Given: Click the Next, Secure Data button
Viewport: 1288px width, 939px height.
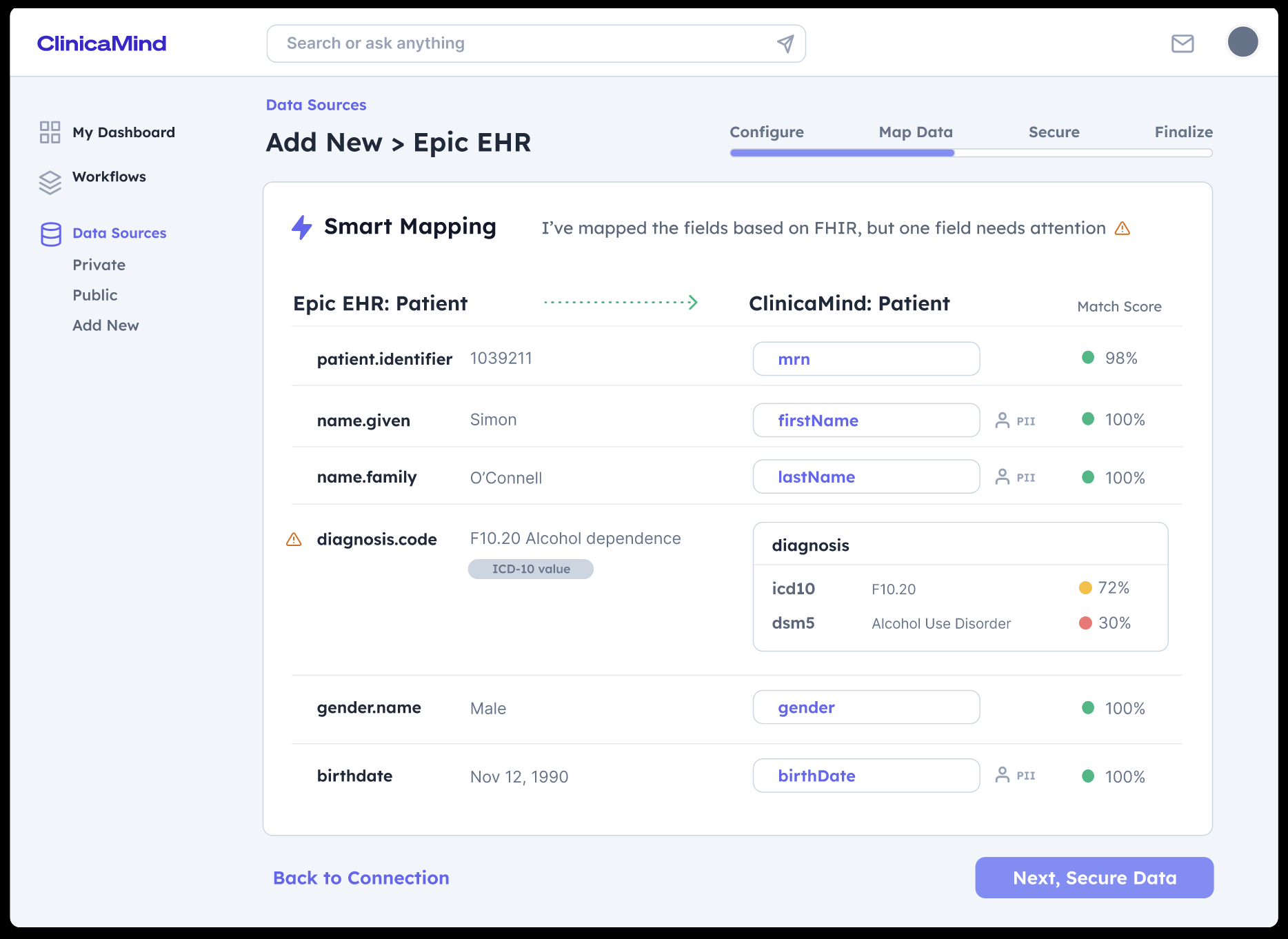Looking at the screenshot, I should pyautogui.click(x=1094, y=878).
